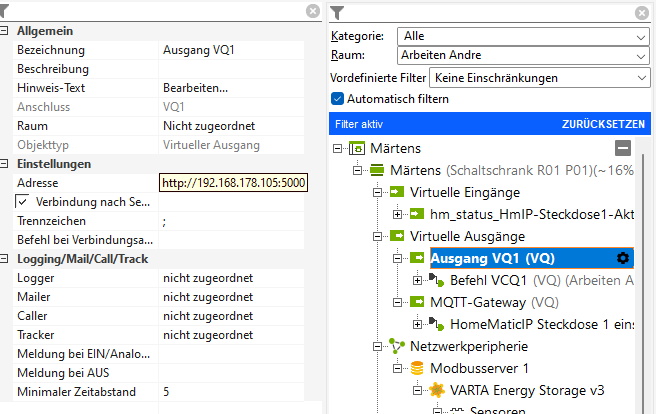Click the Befehl VCQ1 command icon

pyautogui.click(x=437, y=280)
